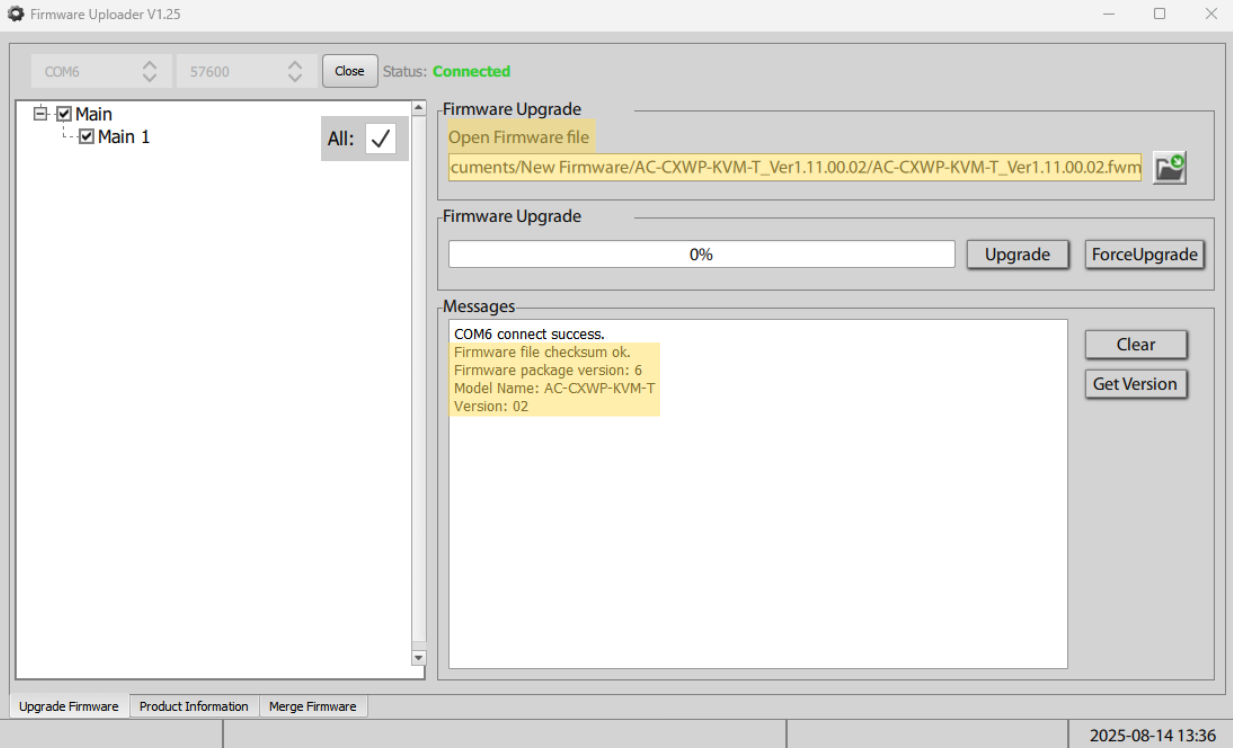Uncheck the Main 1 checkbox
The width and height of the screenshot is (1233, 748).
tap(86, 137)
